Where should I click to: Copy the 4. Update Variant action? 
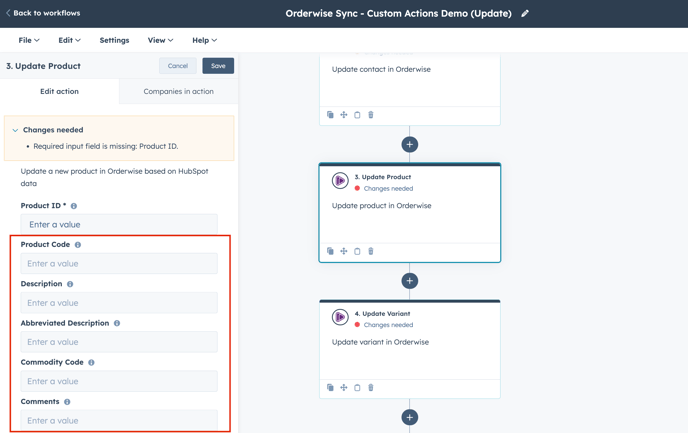(357, 388)
